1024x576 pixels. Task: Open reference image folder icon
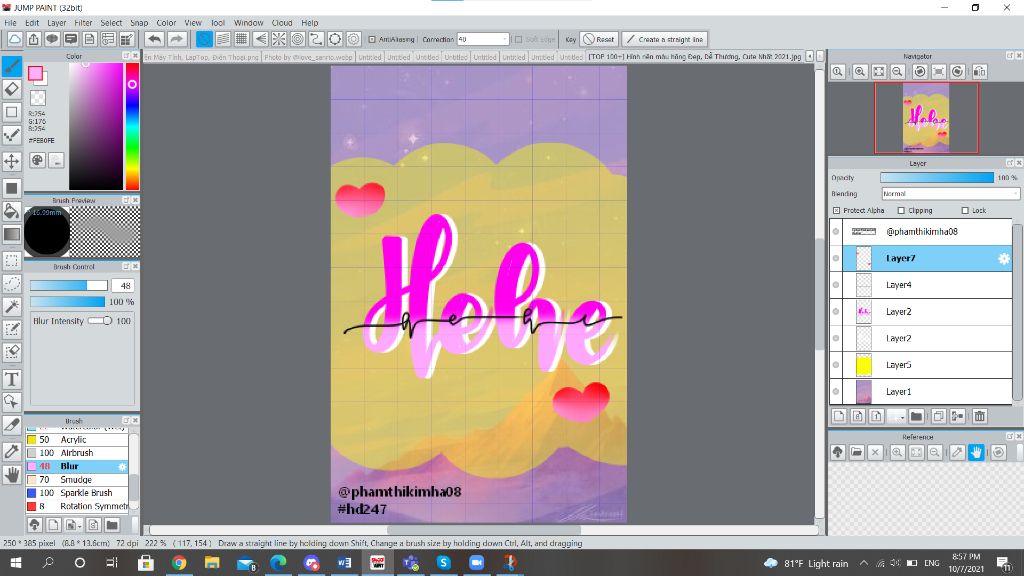pyautogui.click(x=857, y=452)
